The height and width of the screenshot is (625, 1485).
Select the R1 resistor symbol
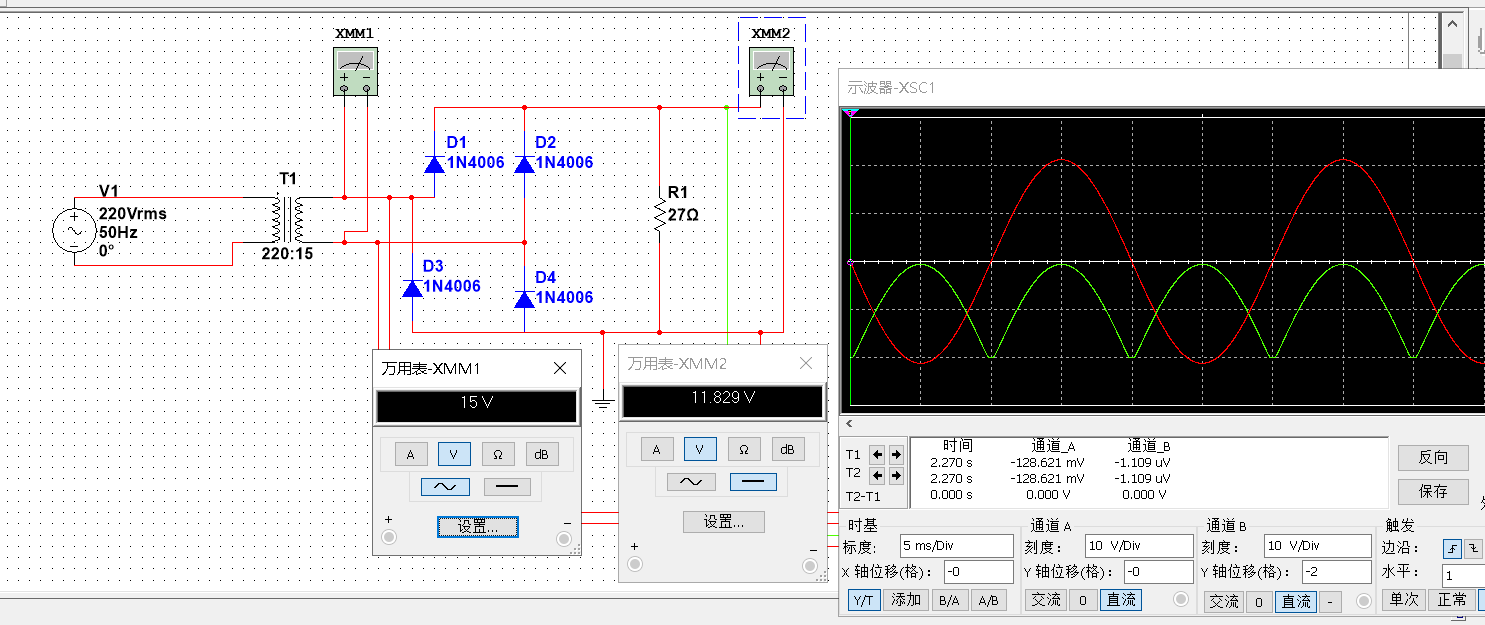pos(659,215)
